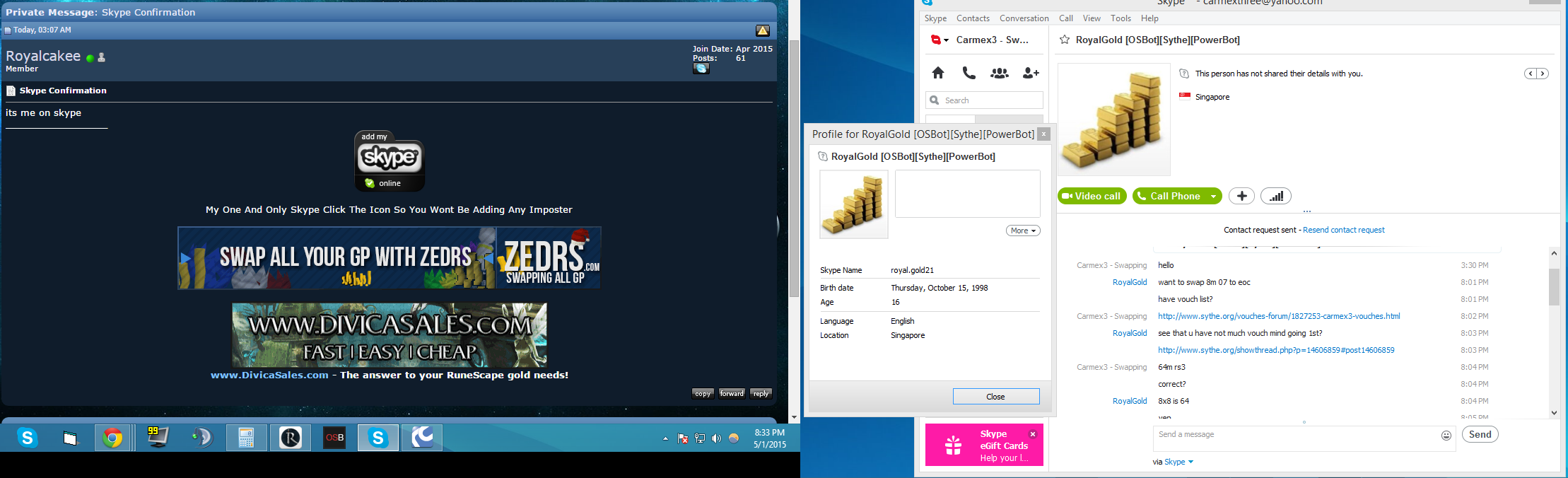Image resolution: width=1568 pixels, height=478 pixels.
Task: Star RoyalGold as a favorite
Action: pyautogui.click(x=1064, y=40)
